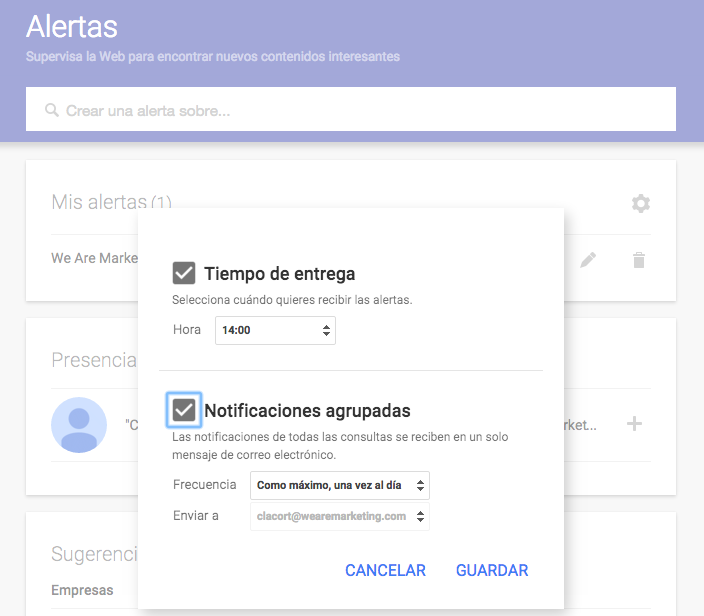The height and width of the screenshot is (616, 704).
Task: Open the Hora dropdown showing 14:00
Action: [x=275, y=330]
